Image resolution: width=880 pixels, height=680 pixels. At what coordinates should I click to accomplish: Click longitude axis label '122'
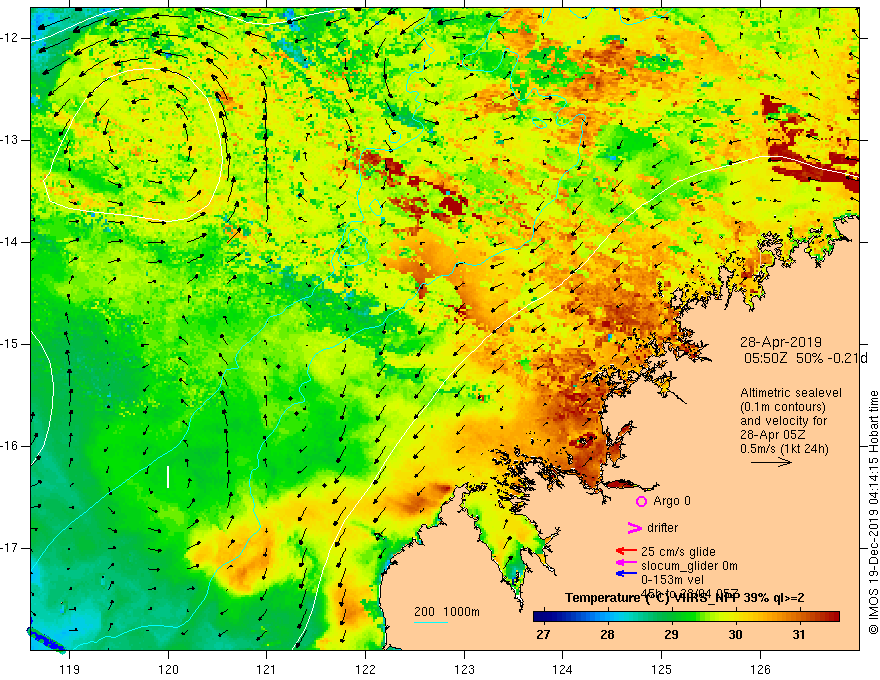tap(365, 669)
